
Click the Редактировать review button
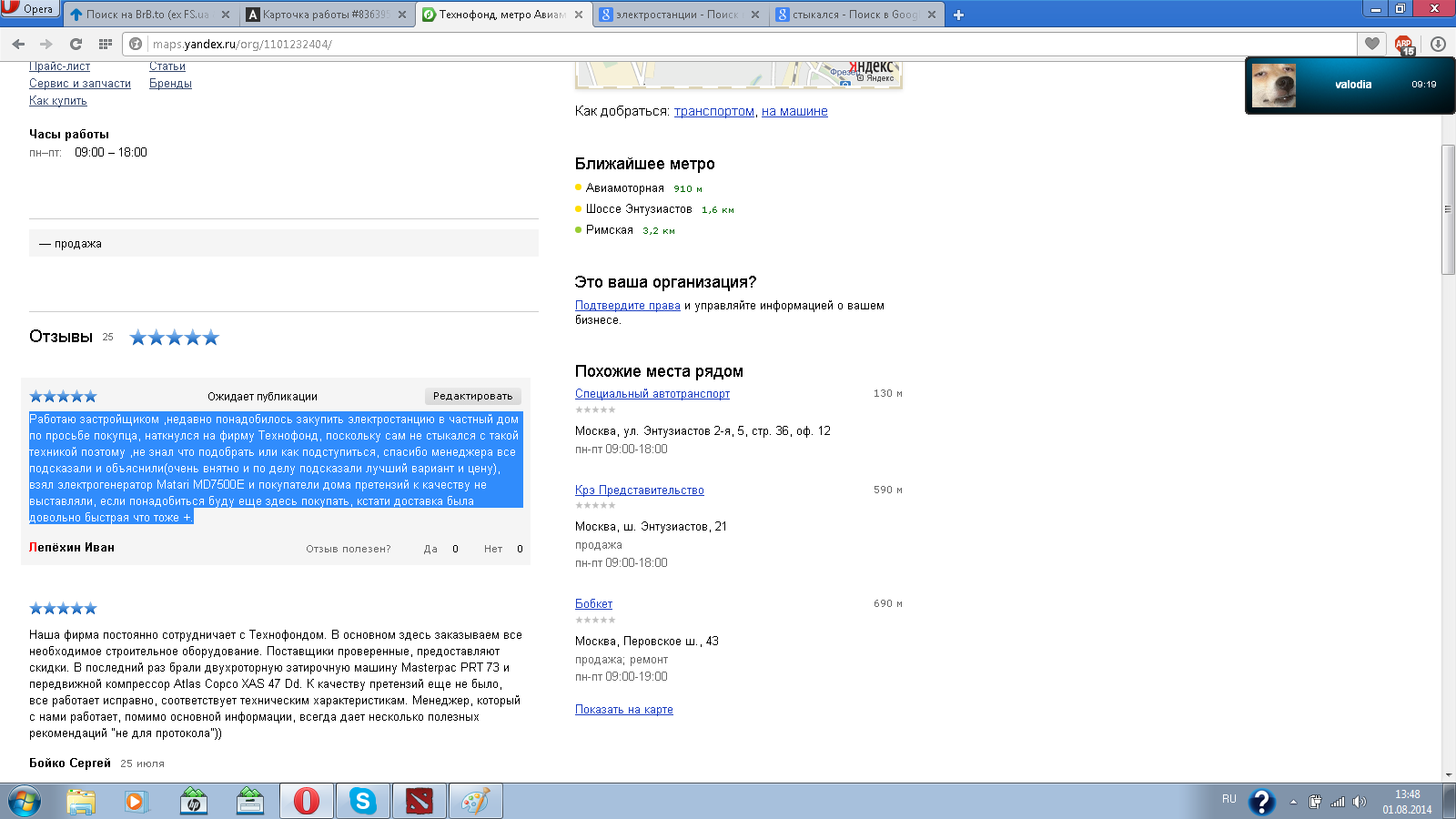(472, 397)
